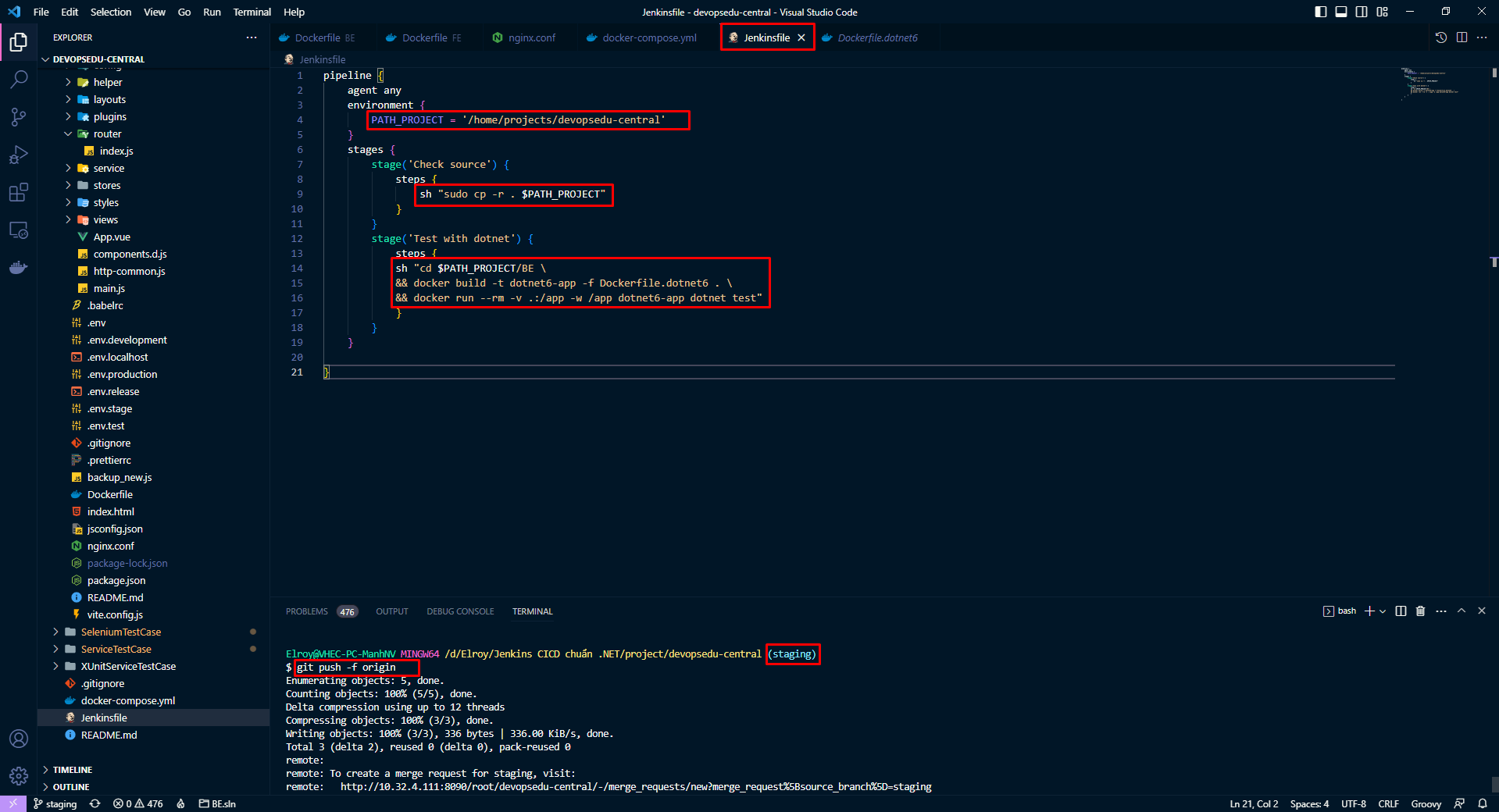Screen dimensions: 1499x812
Task: Toggle the secondary sidebar layout icon
Action: coord(1362,12)
